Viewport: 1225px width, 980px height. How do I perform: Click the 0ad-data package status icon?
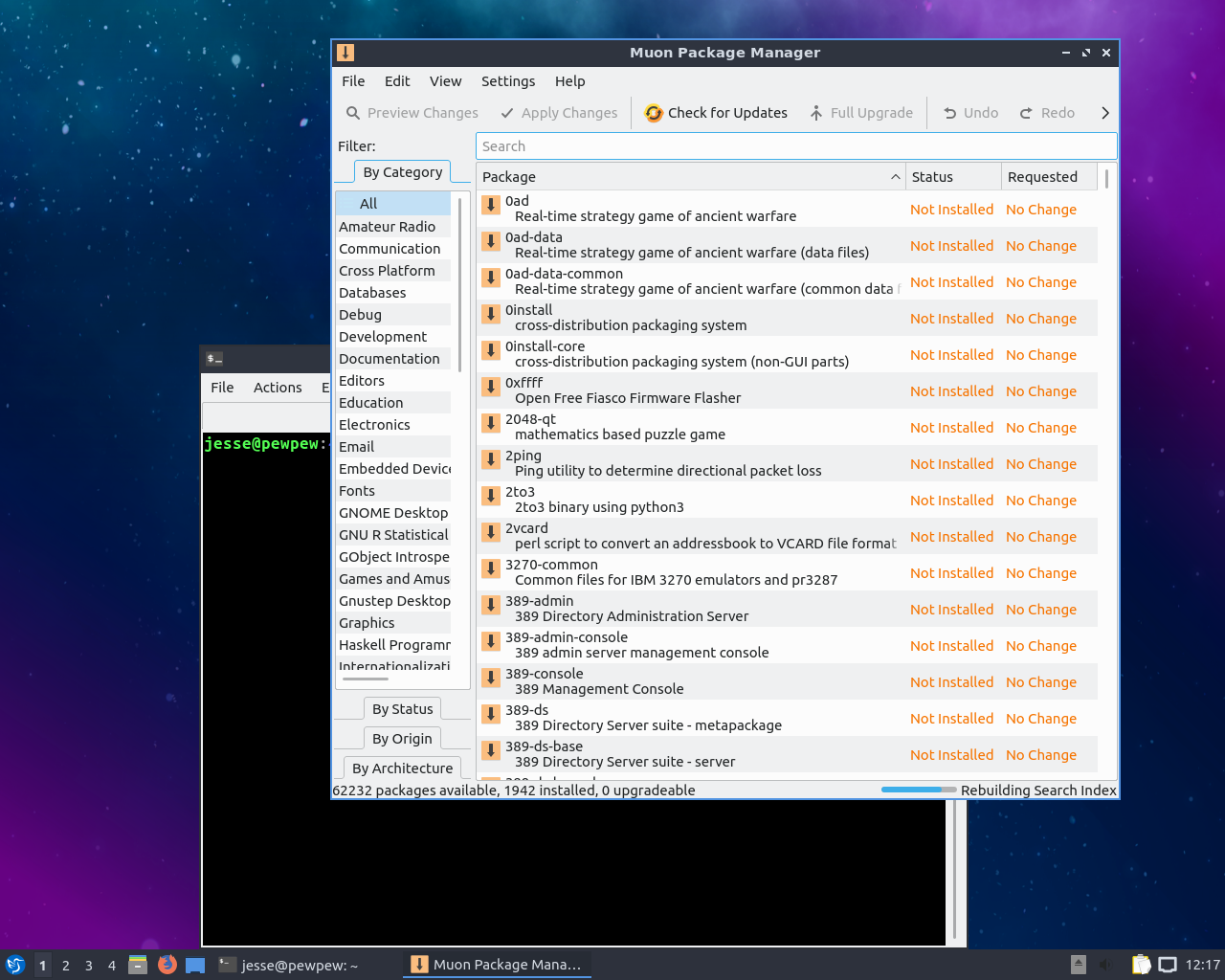(x=491, y=240)
